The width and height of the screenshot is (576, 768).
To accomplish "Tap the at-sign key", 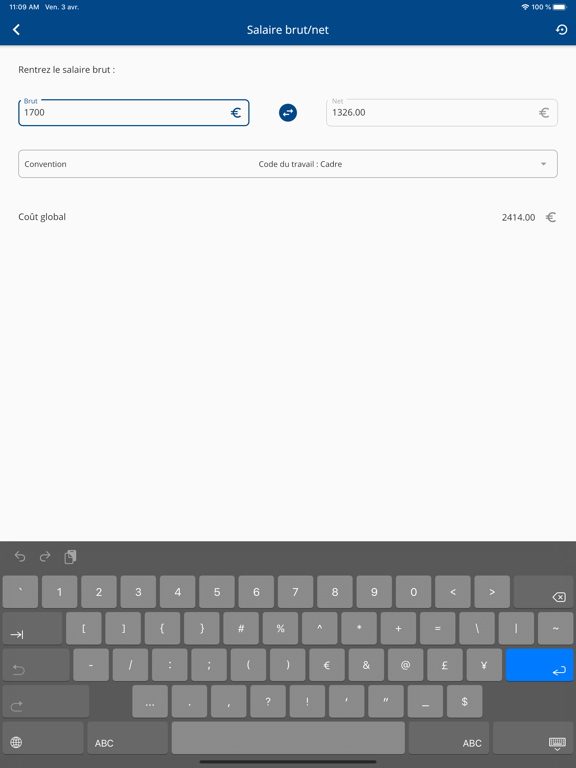I will point(406,665).
